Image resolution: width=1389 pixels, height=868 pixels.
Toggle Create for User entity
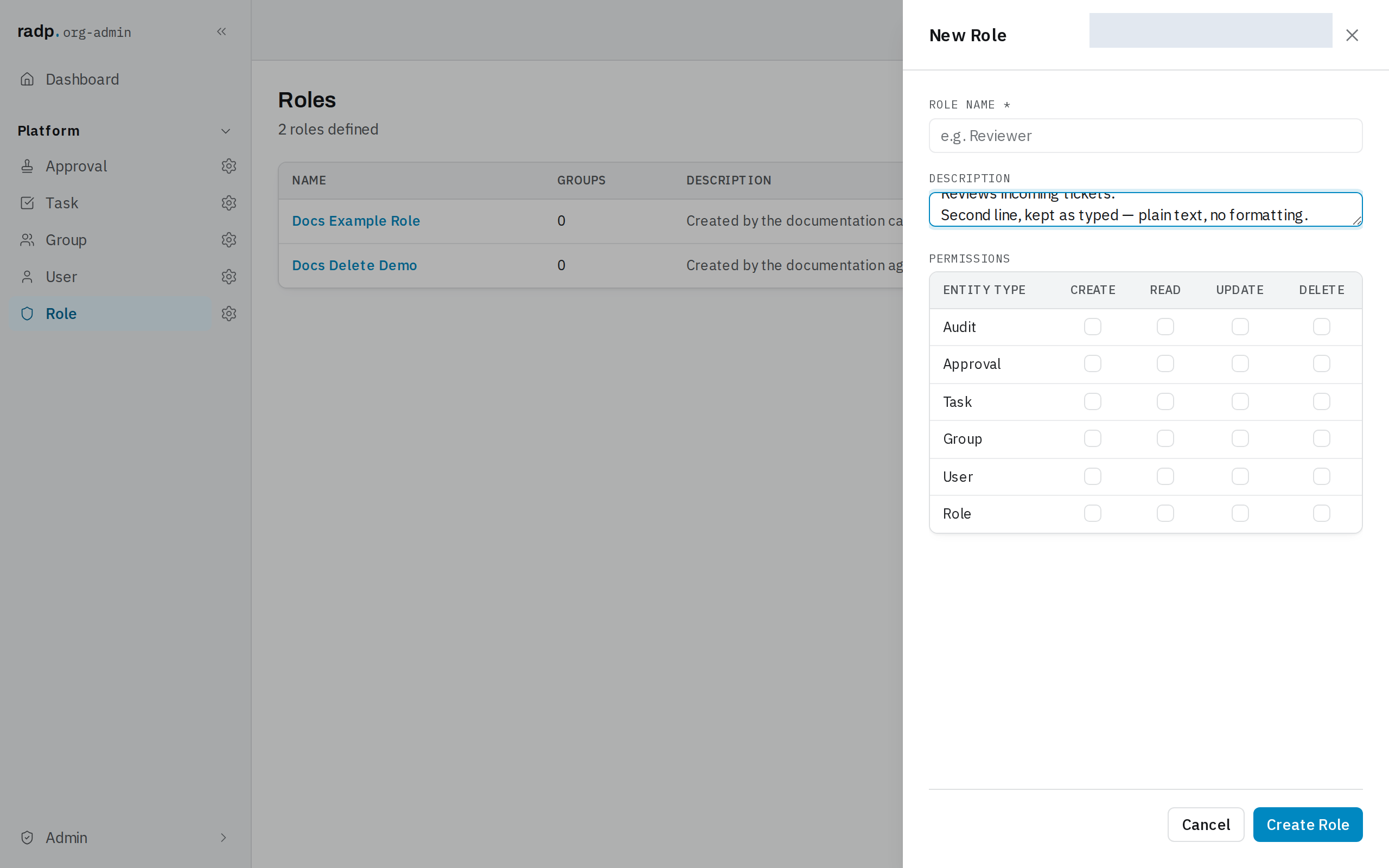click(x=1092, y=476)
